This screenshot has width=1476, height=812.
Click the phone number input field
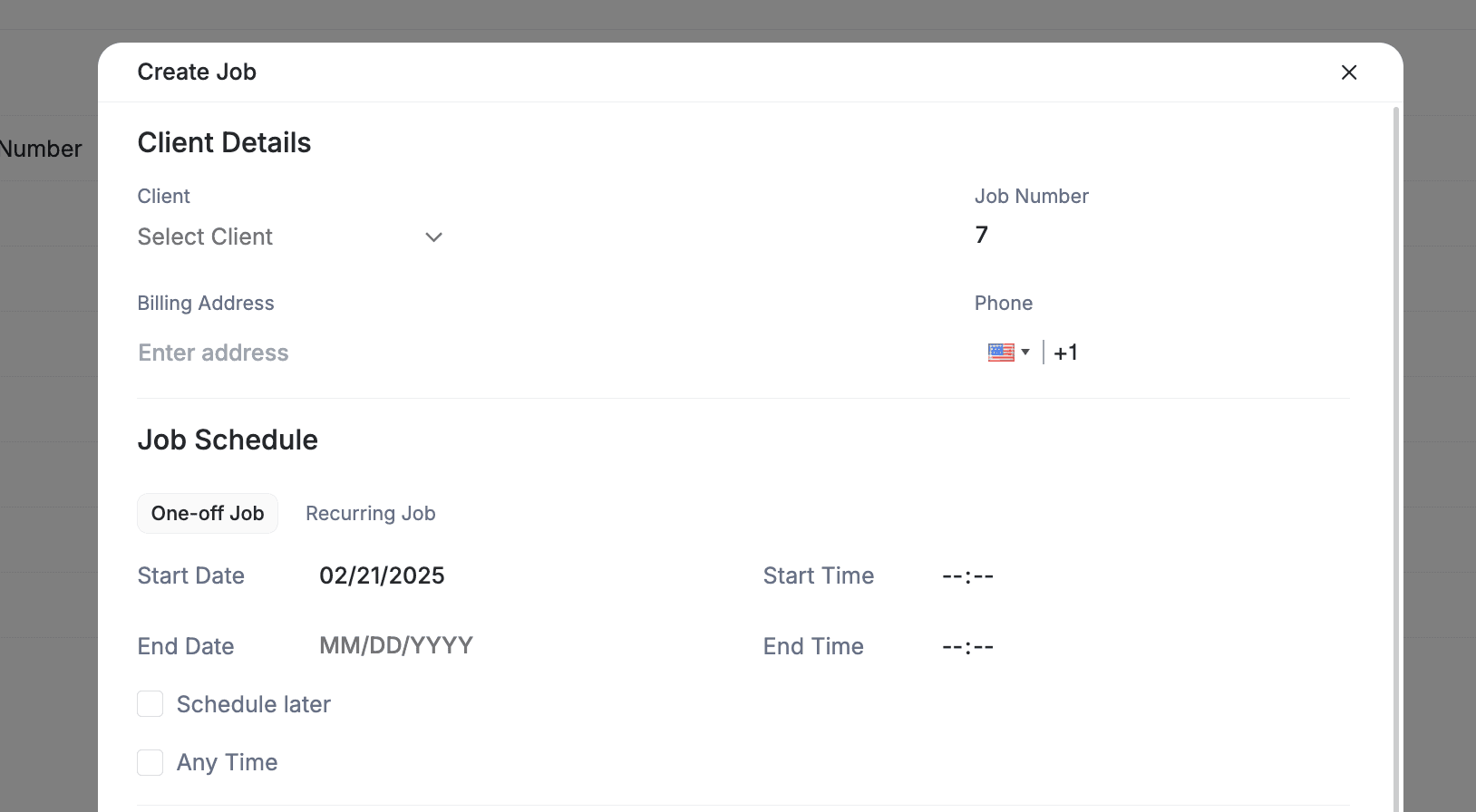click(1197, 353)
